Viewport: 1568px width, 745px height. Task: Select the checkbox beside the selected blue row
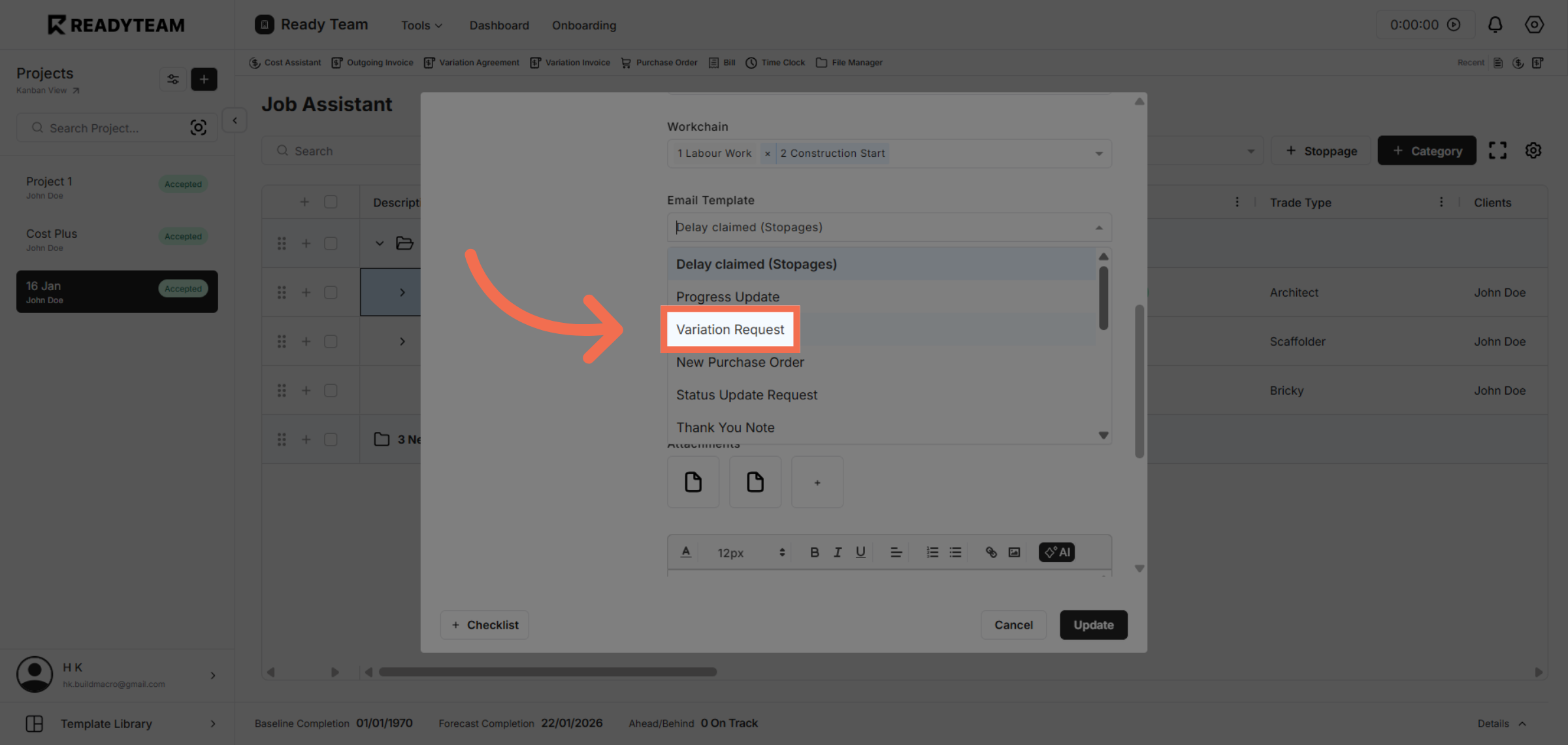point(331,292)
